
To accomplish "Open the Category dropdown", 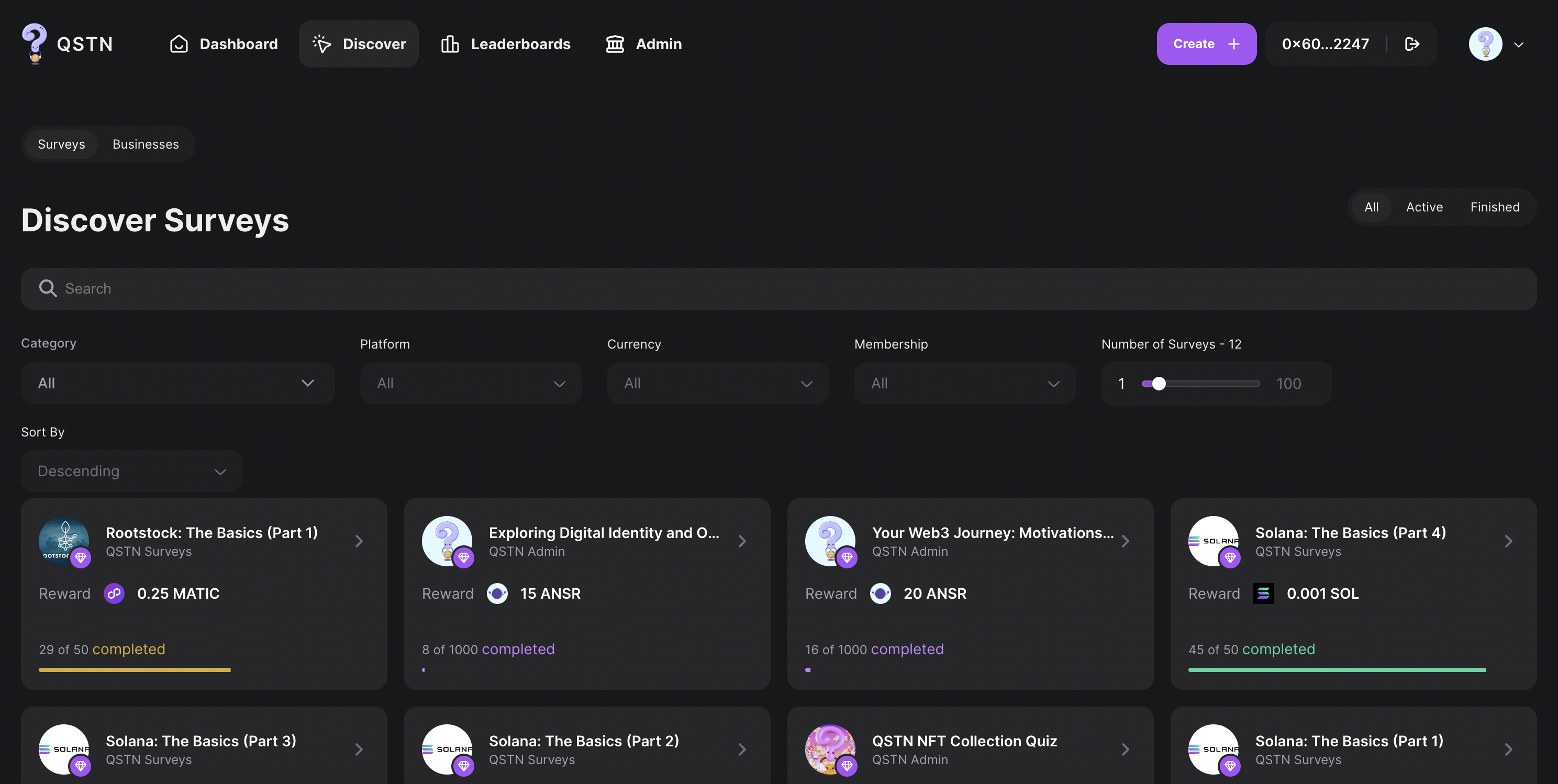I will [x=177, y=383].
